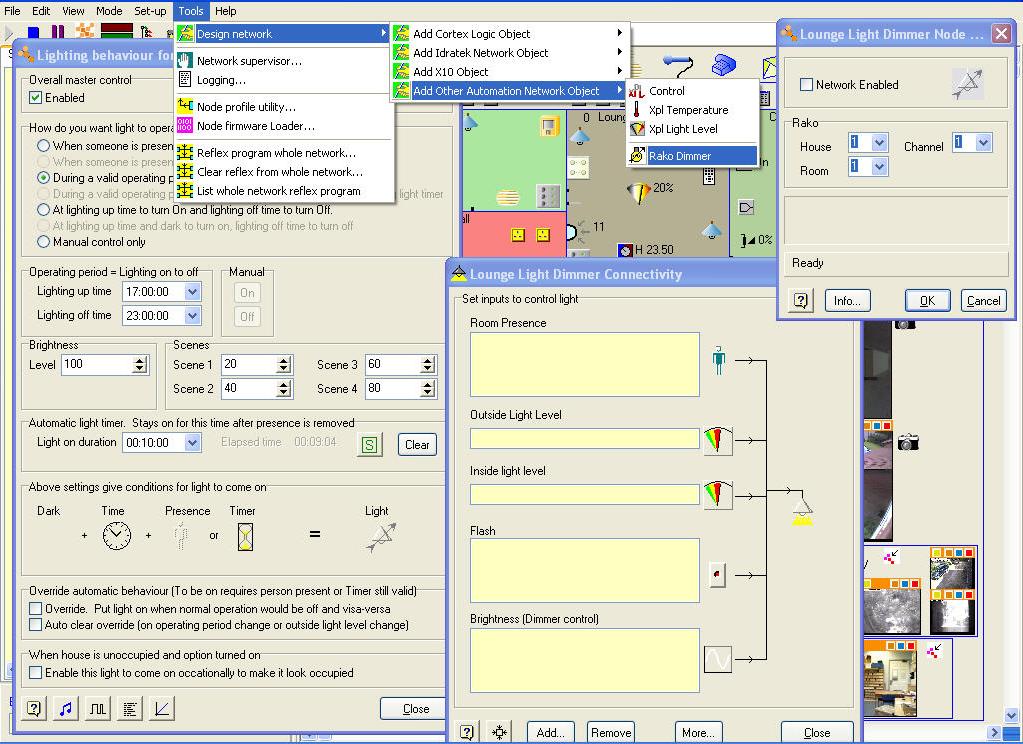The height and width of the screenshot is (744, 1023).
Task: Click the pulse waveform icon at bottom left
Action: pyautogui.click(x=97, y=708)
